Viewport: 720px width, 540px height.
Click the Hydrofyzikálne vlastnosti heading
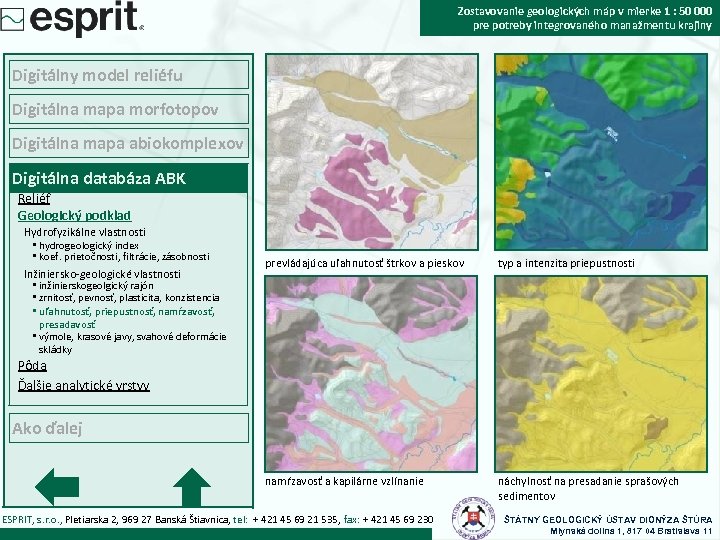point(85,232)
